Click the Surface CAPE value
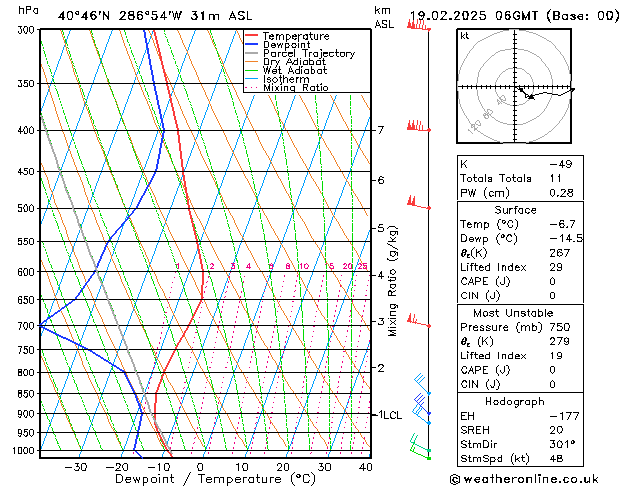The width and height of the screenshot is (629, 486). [552, 281]
